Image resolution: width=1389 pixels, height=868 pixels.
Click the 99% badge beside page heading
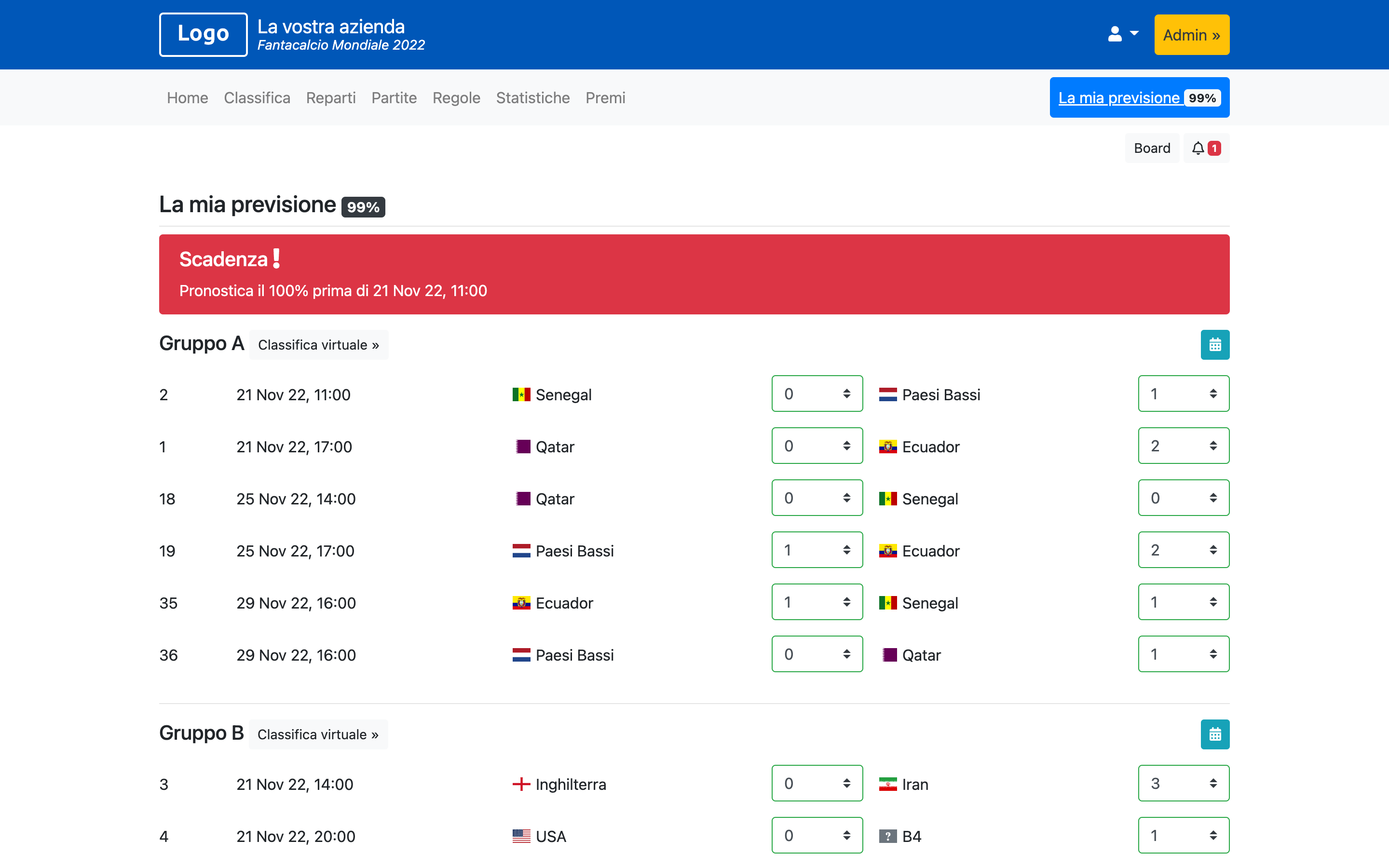(x=363, y=207)
